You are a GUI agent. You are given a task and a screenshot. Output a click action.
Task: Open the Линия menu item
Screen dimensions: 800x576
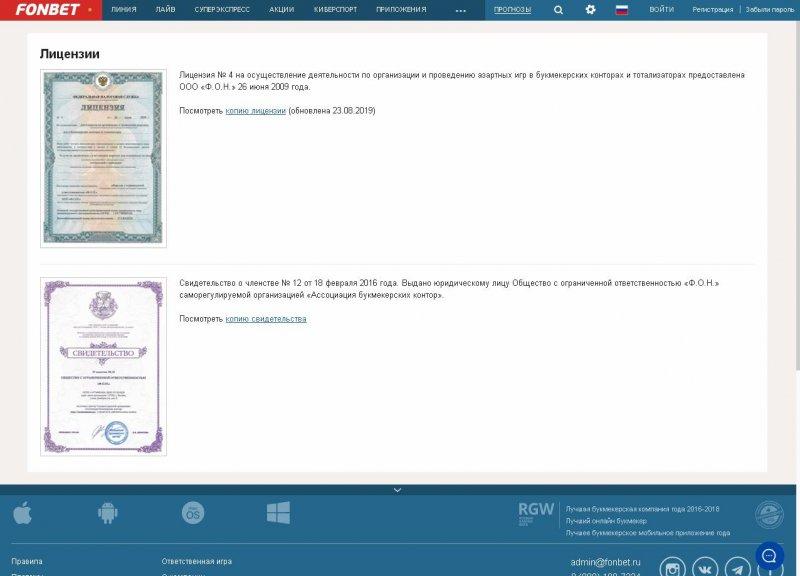click(124, 10)
